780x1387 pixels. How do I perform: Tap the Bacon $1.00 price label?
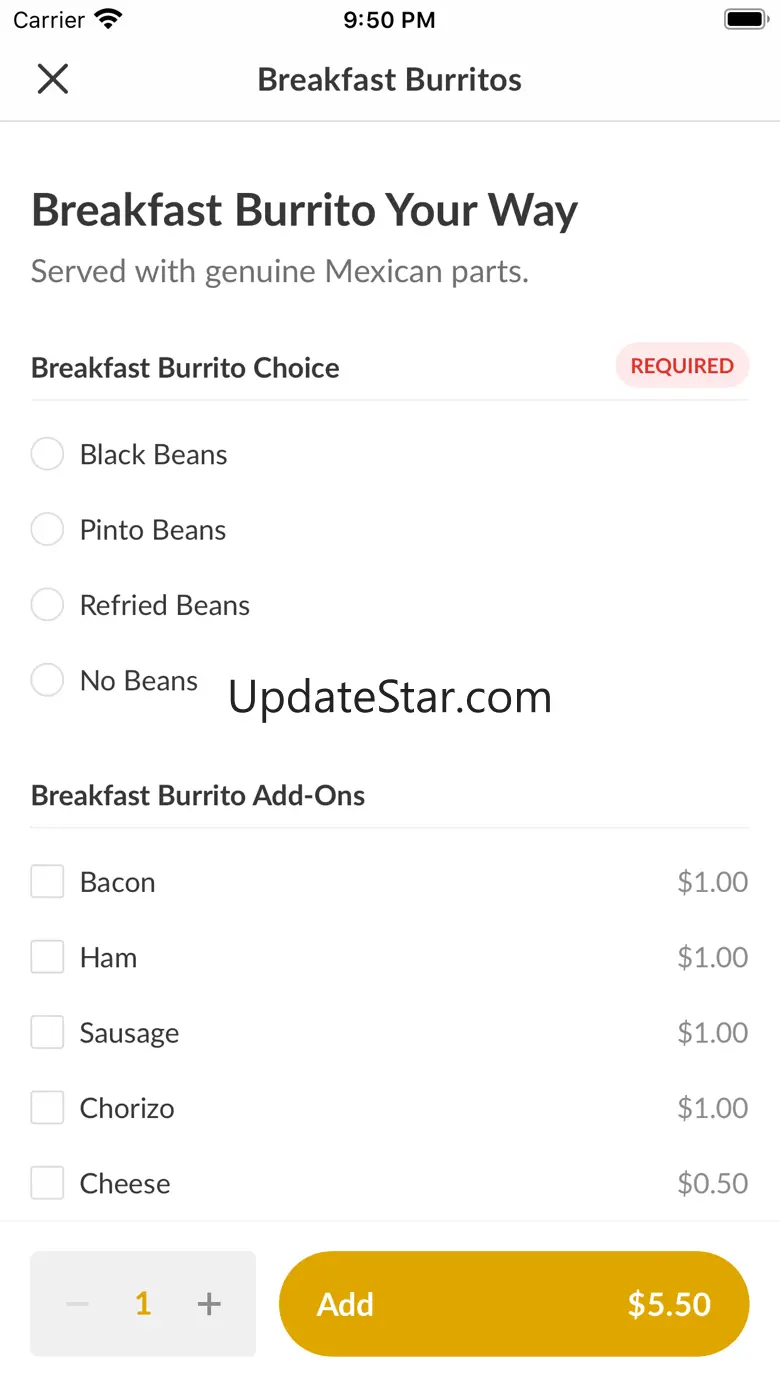[x=712, y=882]
